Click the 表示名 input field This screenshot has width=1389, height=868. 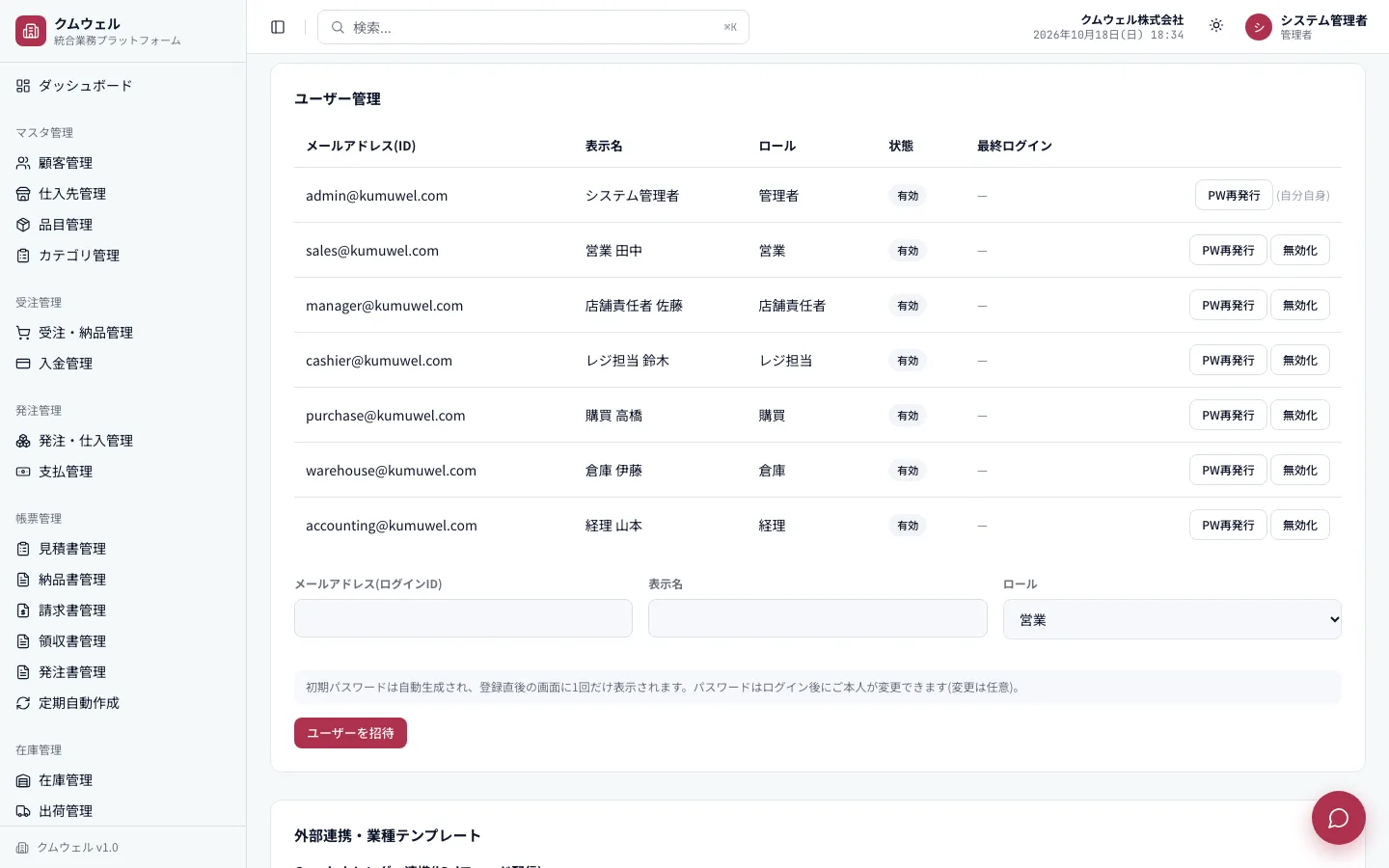pyautogui.click(x=818, y=618)
